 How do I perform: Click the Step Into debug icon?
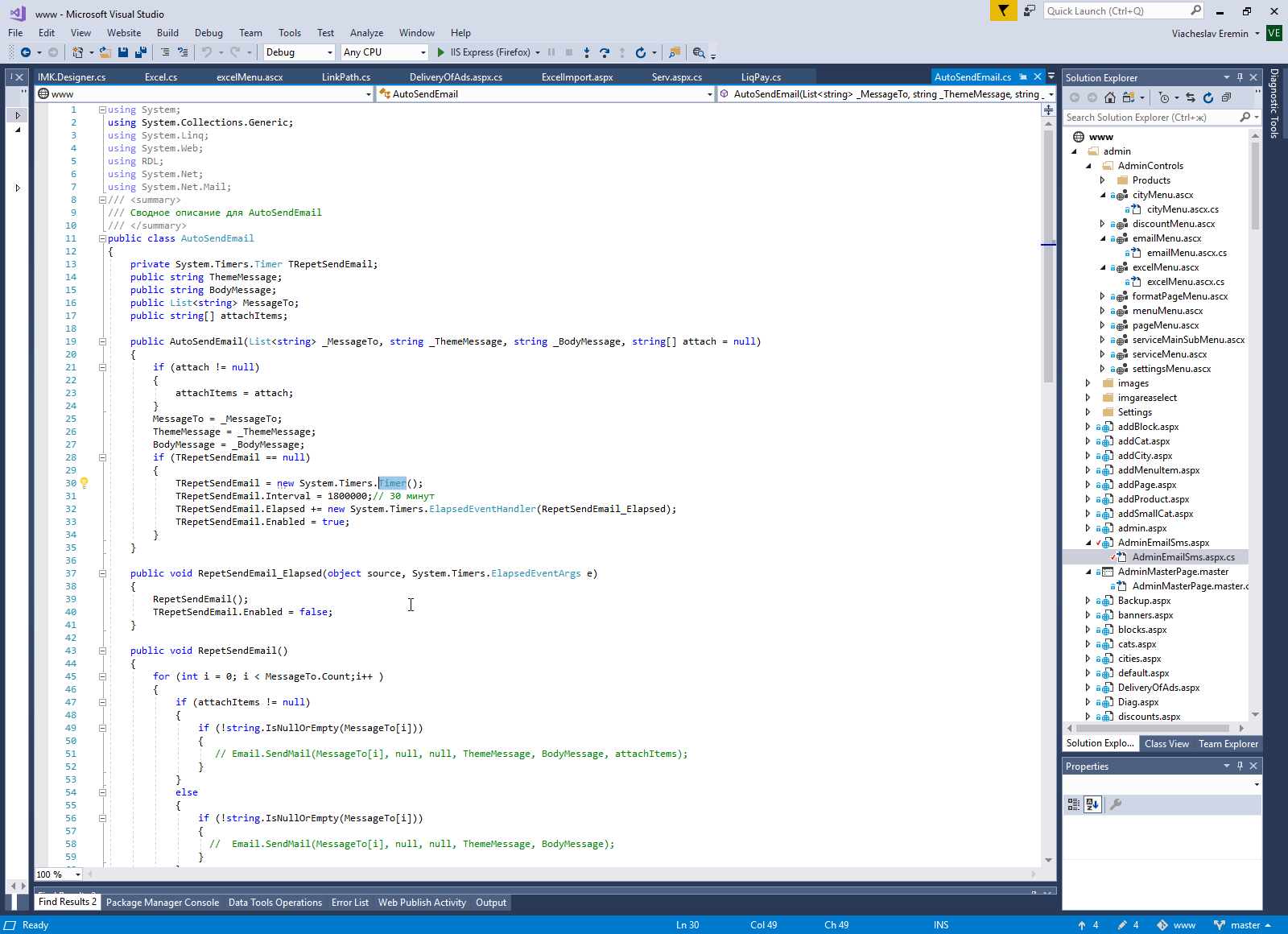[x=586, y=52]
